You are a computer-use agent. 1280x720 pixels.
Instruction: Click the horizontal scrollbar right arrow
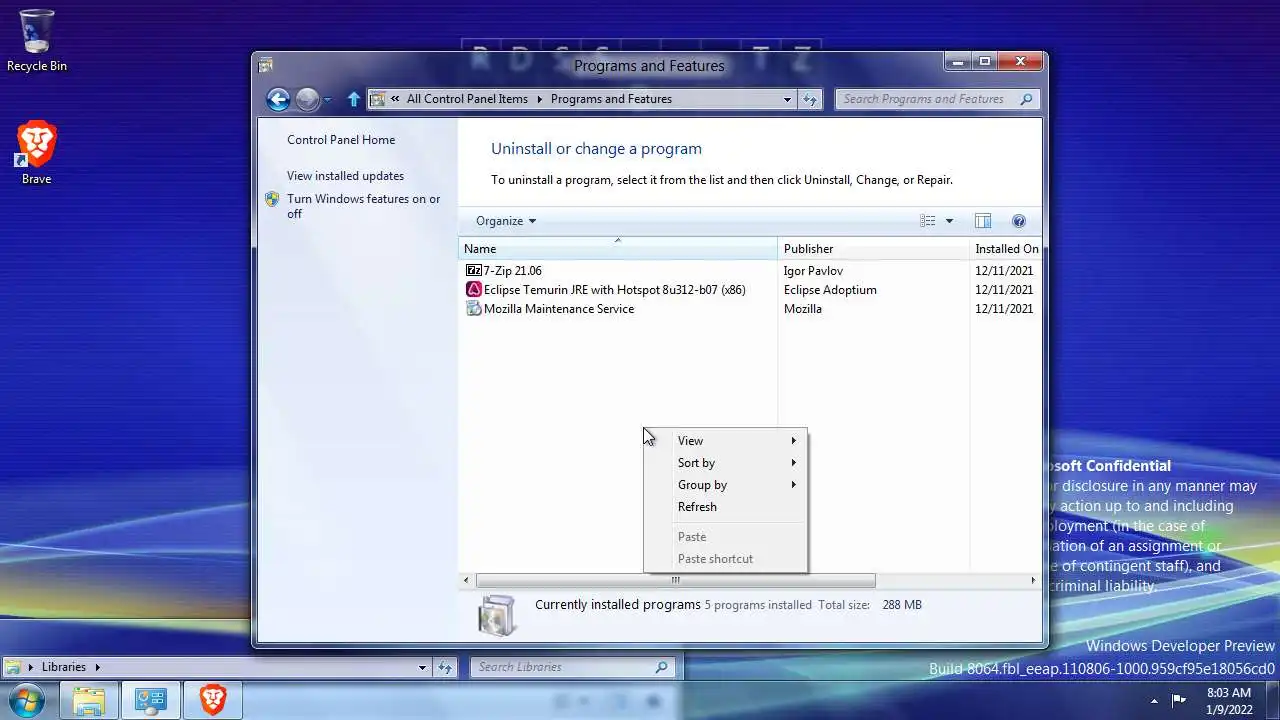pos(1034,581)
